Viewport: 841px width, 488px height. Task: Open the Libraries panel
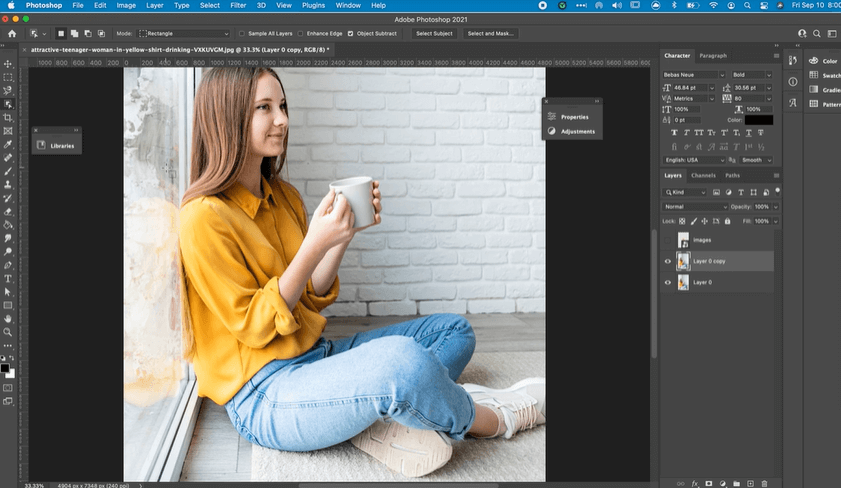tap(56, 146)
